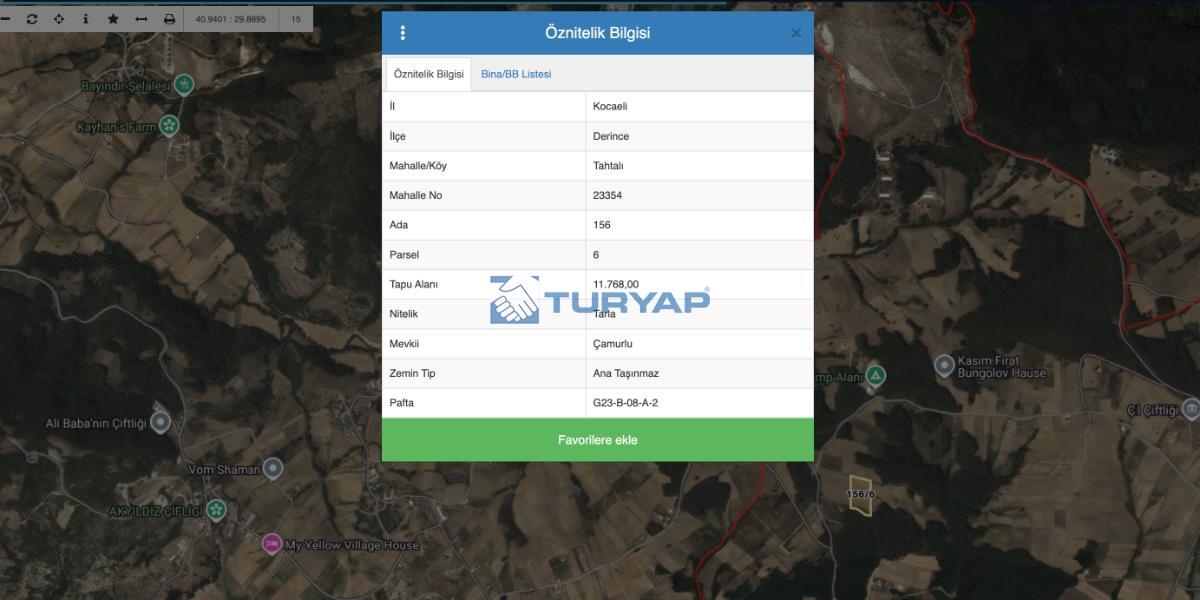Click the 156/6 parcel on the map

(x=860, y=495)
